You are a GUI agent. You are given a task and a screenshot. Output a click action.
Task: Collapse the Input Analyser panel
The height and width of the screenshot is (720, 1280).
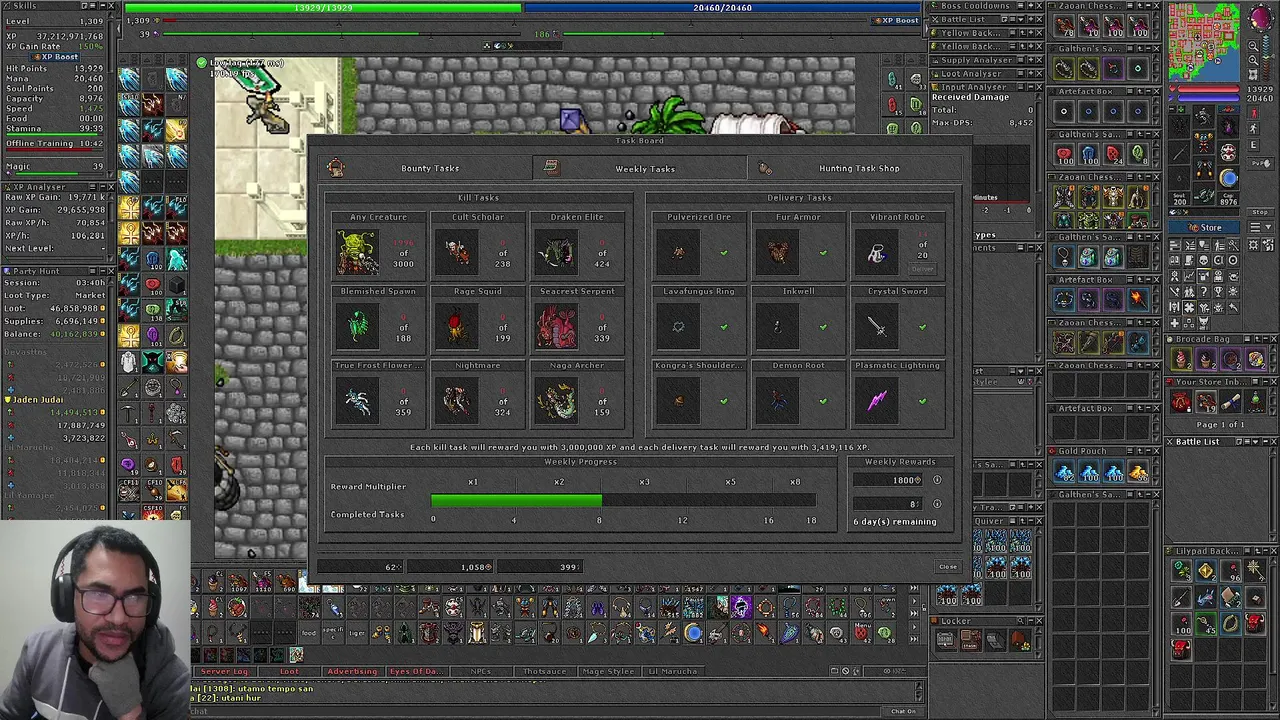coord(1029,87)
